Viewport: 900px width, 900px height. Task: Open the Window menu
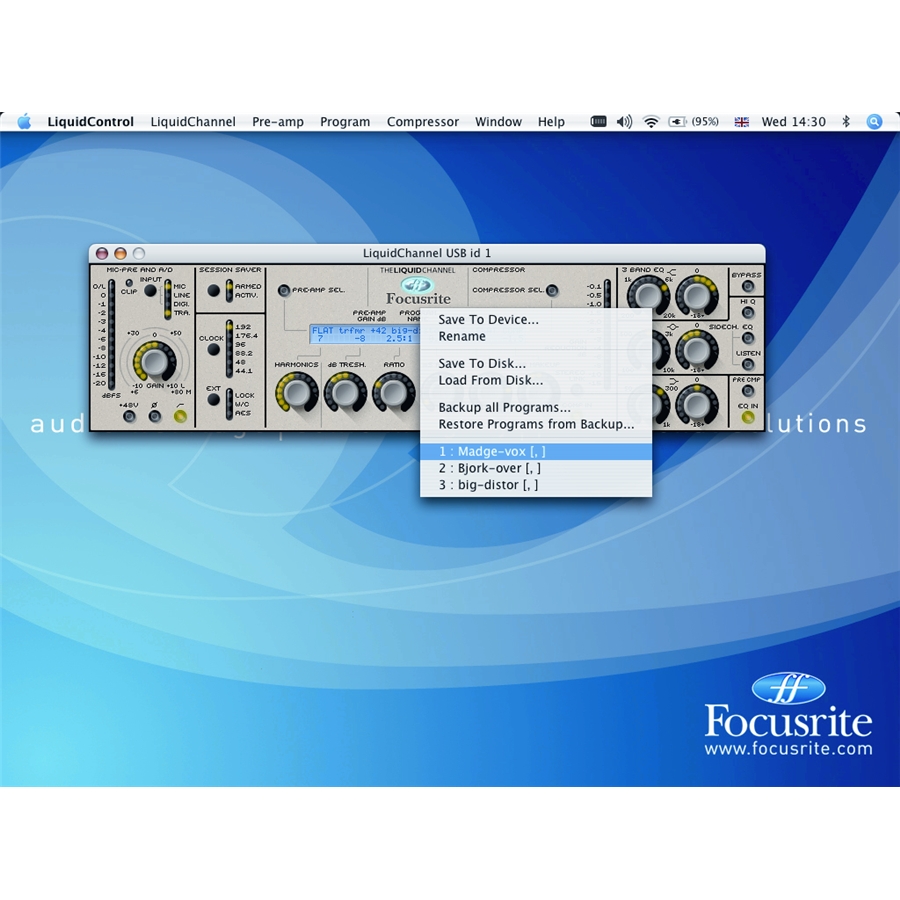[x=498, y=122]
